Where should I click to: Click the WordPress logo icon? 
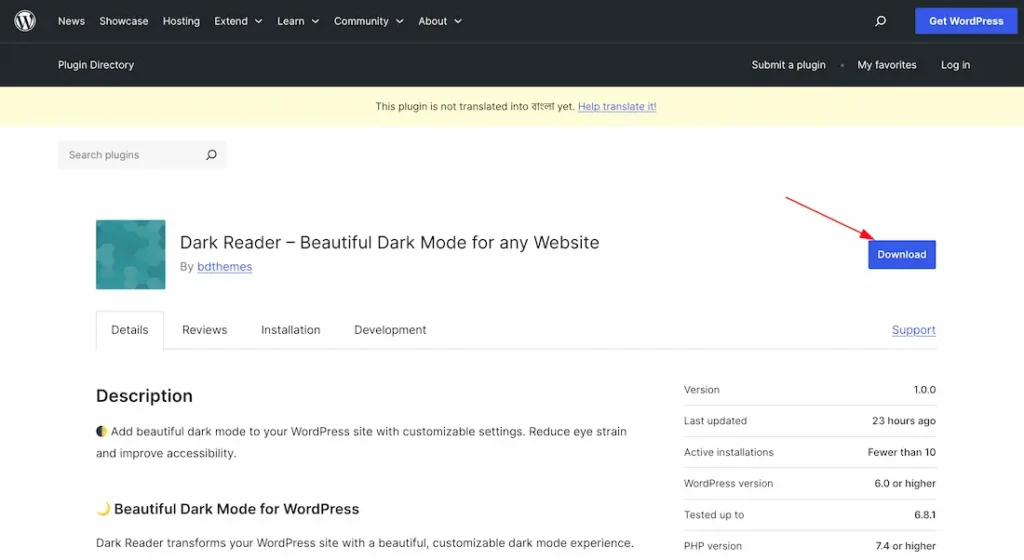(25, 21)
